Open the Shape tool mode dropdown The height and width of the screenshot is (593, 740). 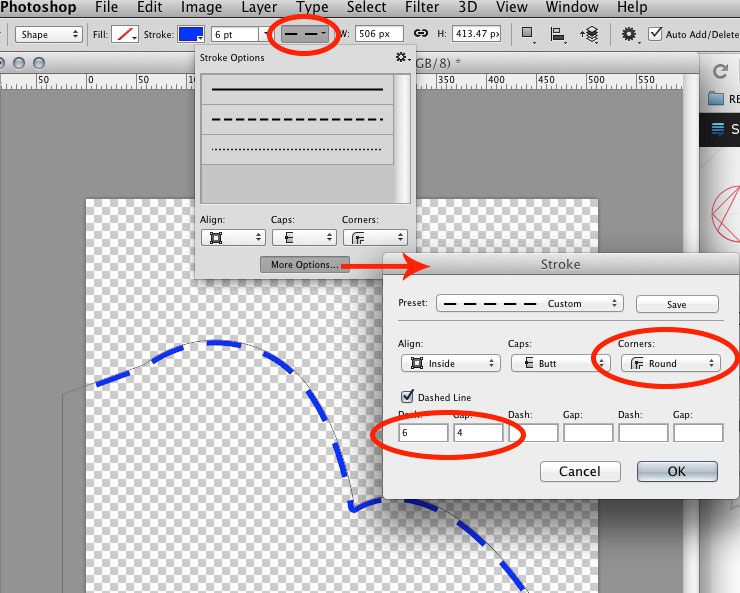pyautogui.click(x=49, y=34)
